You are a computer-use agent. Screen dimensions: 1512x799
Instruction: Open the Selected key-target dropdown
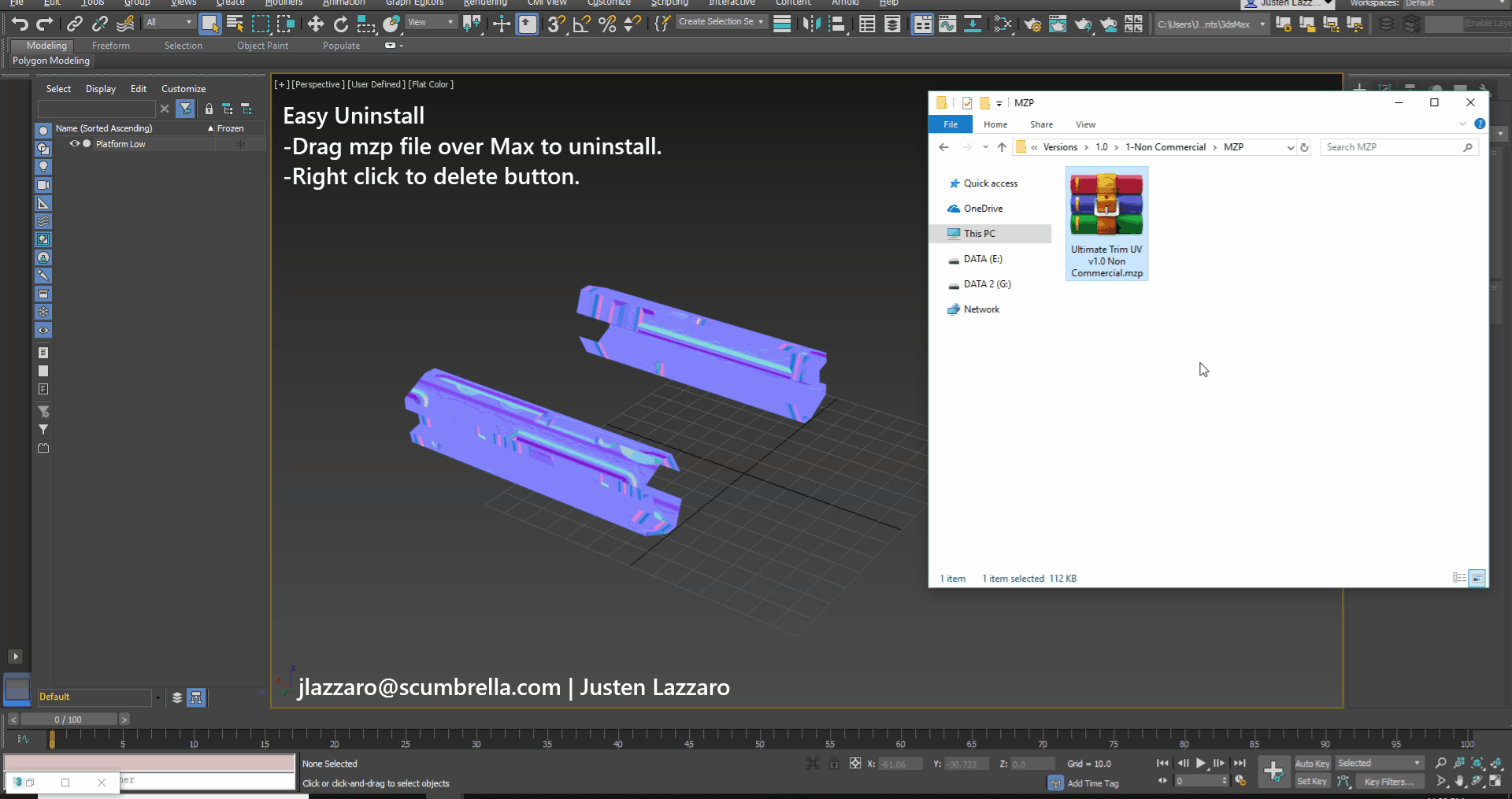tap(1380, 763)
